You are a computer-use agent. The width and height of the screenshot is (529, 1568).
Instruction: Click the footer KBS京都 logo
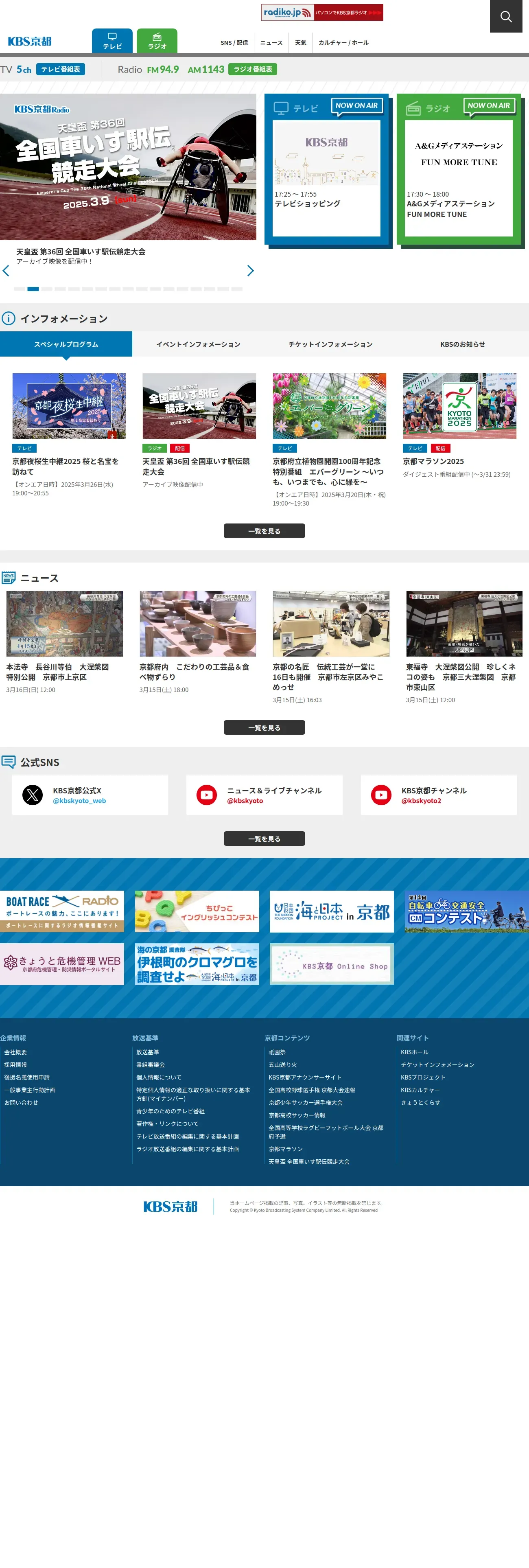pyautogui.click(x=171, y=1207)
